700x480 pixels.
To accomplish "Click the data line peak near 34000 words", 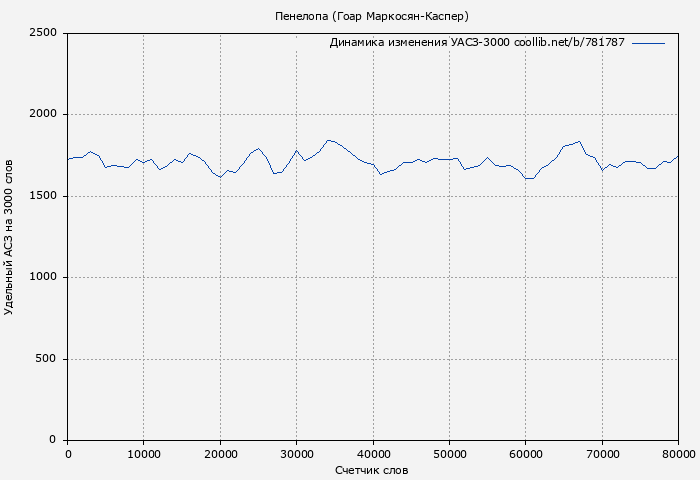I will click(x=328, y=140).
